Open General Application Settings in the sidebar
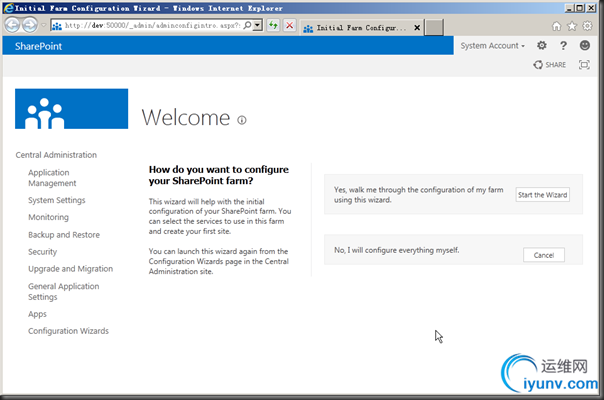This screenshot has width=604, height=400. (x=64, y=291)
